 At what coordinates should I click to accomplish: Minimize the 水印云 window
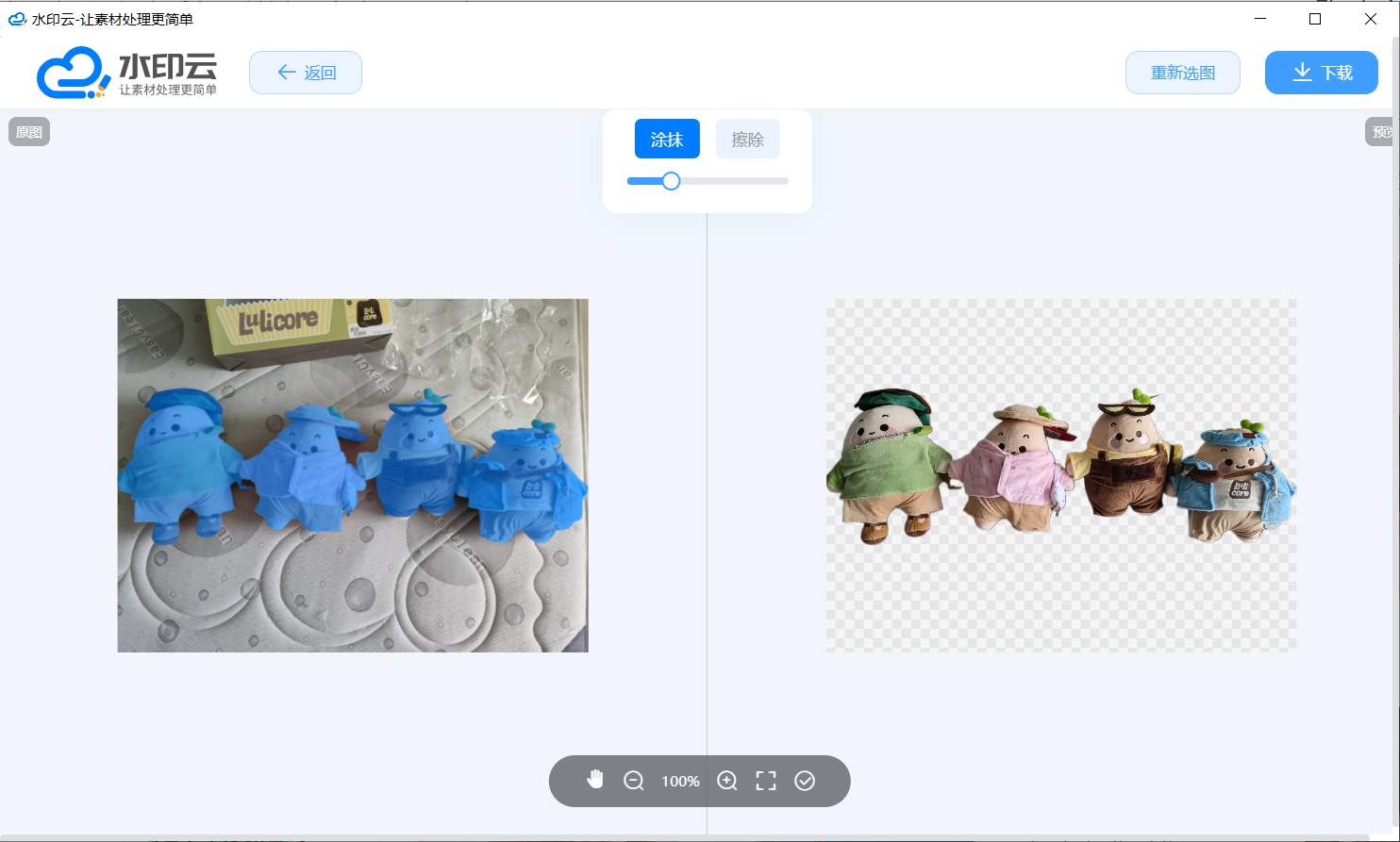click(1259, 19)
